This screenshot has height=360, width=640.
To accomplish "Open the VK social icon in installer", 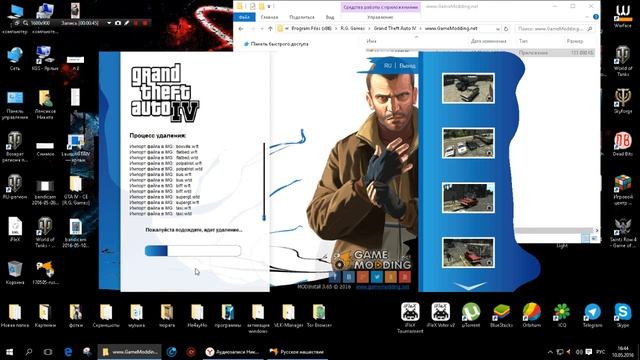I will 349,277.
